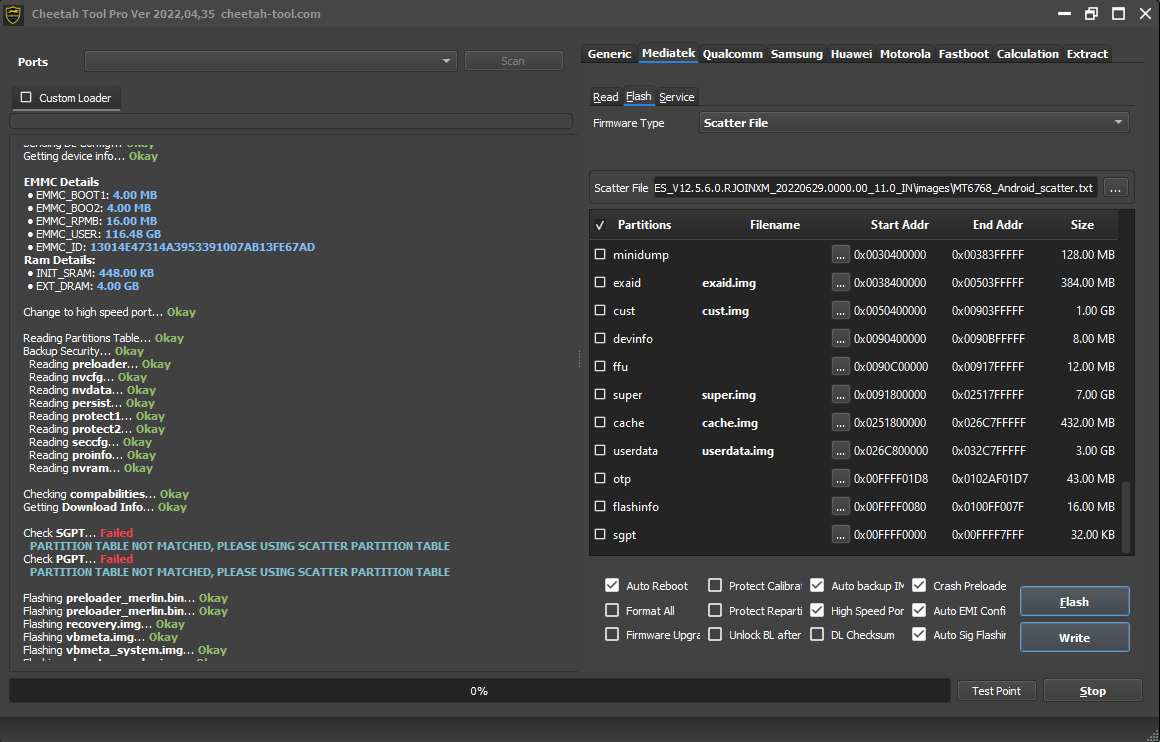1160x742 pixels.
Task: Enable Firmware Upgrade option
Action: 612,634
